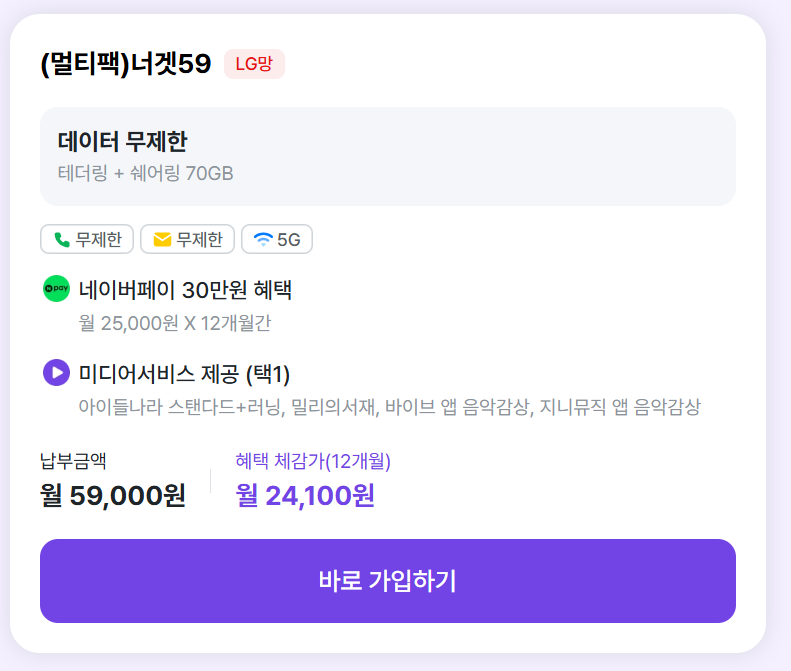Click the purple media play icon
This screenshot has height=671, width=791.
point(56,373)
